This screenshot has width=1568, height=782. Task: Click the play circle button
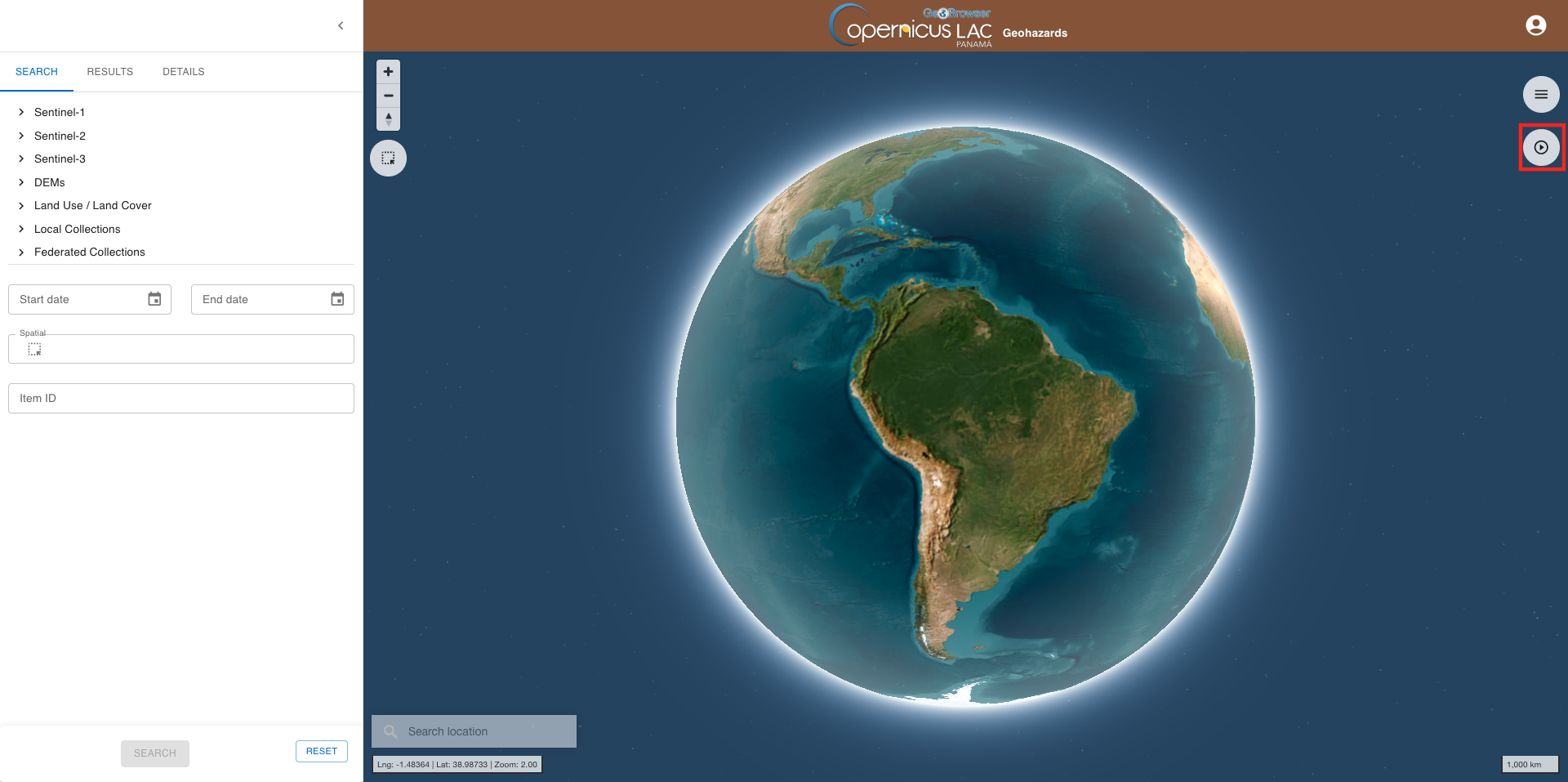coord(1540,148)
